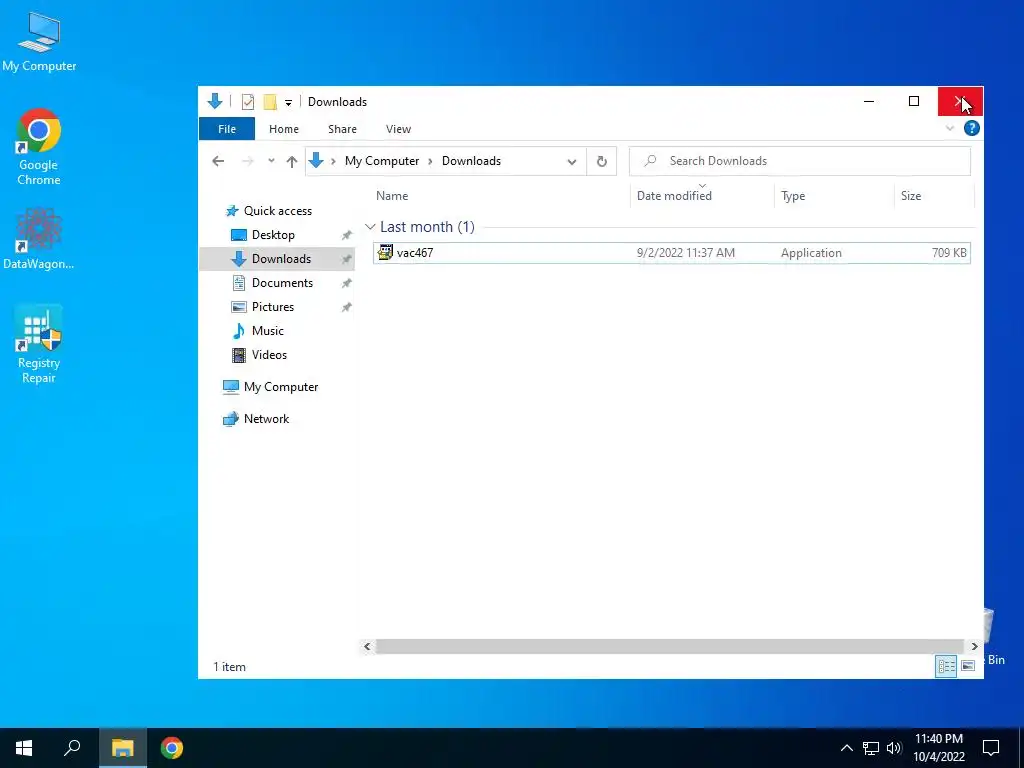The image size is (1024, 768).
Task: Open network status tray icon
Action: click(x=871, y=748)
